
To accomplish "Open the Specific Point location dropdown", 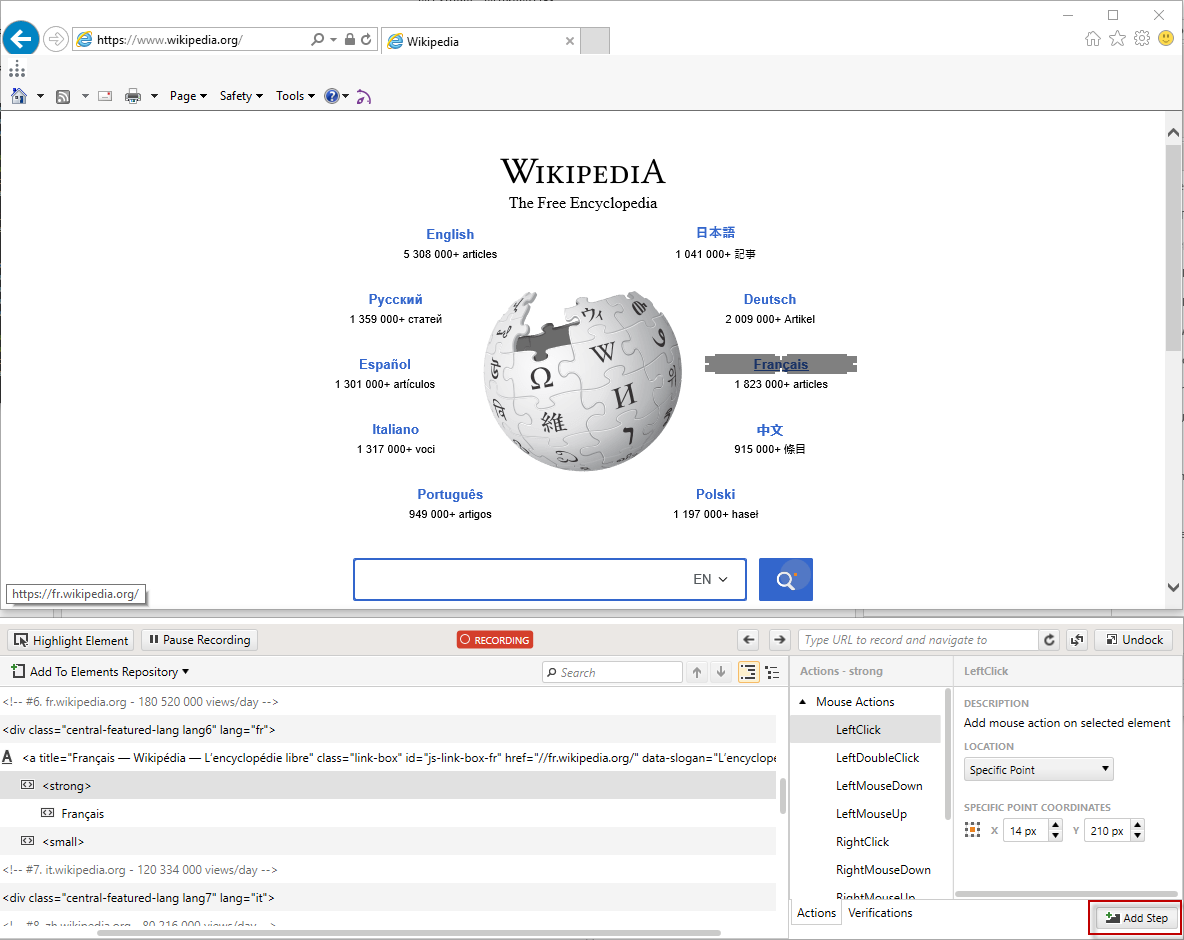I will pos(1038,769).
